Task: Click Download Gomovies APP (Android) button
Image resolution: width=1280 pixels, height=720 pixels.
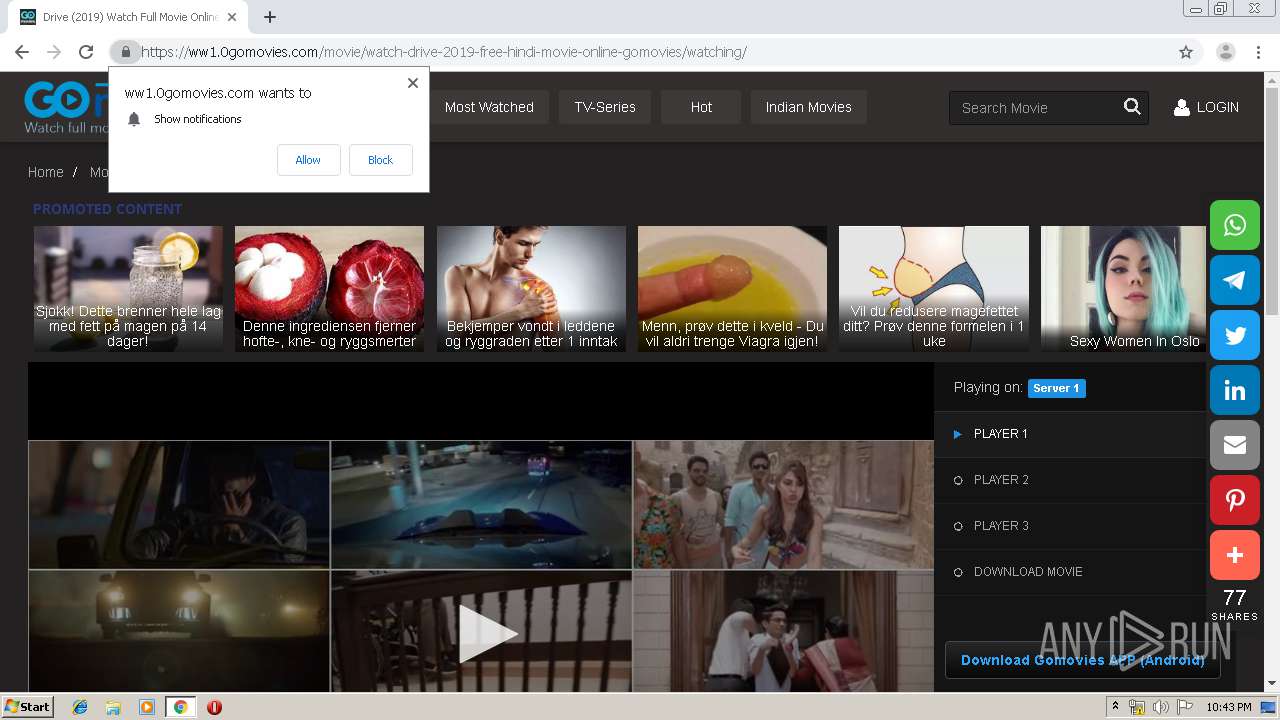Action: pyautogui.click(x=1082, y=660)
